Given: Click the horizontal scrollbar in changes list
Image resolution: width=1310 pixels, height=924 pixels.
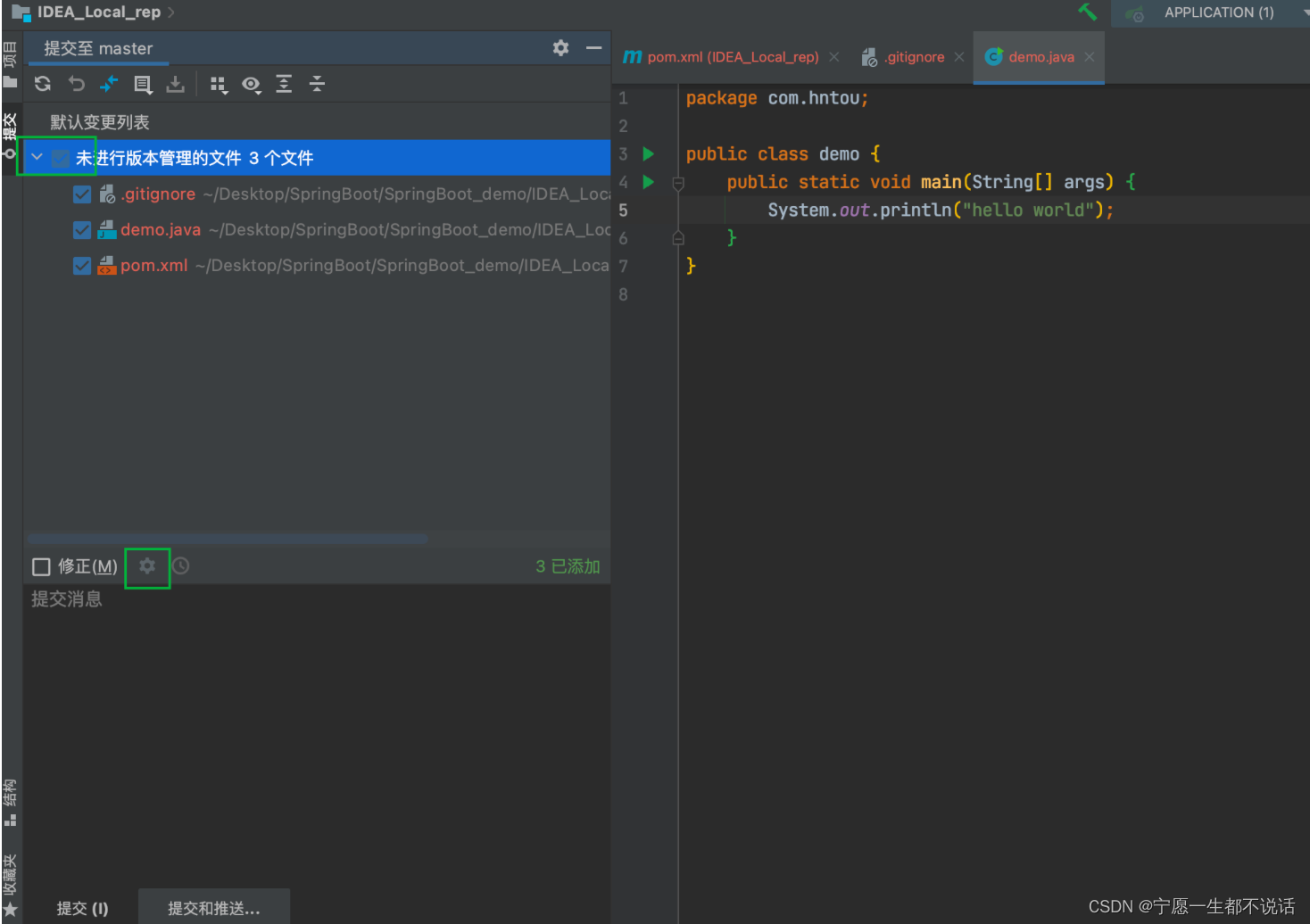Looking at the screenshot, I should tap(228, 539).
